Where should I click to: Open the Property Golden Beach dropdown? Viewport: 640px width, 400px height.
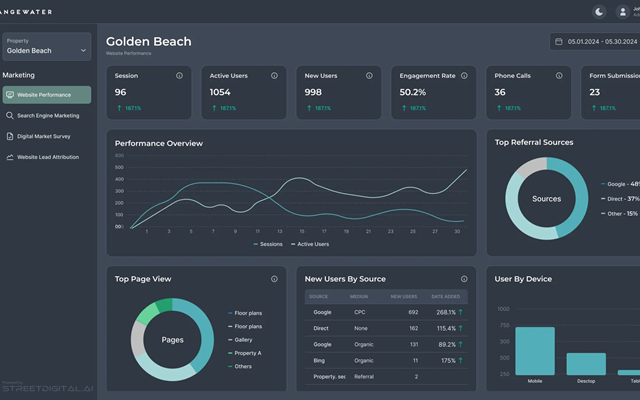pyautogui.click(x=47, y=47)
